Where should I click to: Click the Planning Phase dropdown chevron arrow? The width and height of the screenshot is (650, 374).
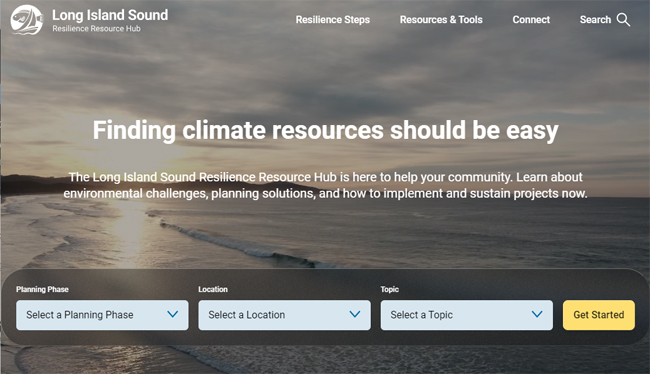click(x=172, y=314)
